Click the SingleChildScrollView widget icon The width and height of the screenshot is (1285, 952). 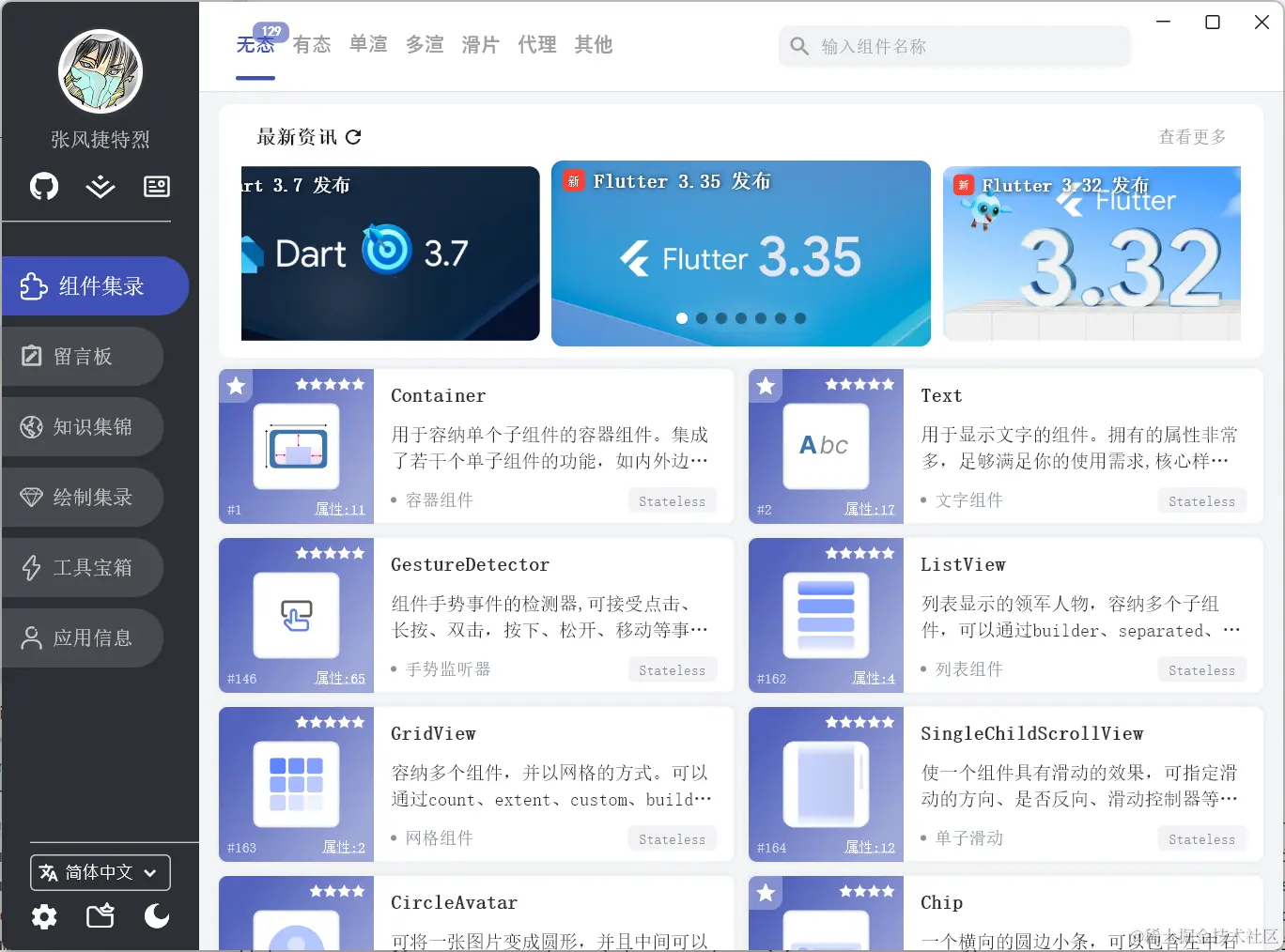point(827,785)
